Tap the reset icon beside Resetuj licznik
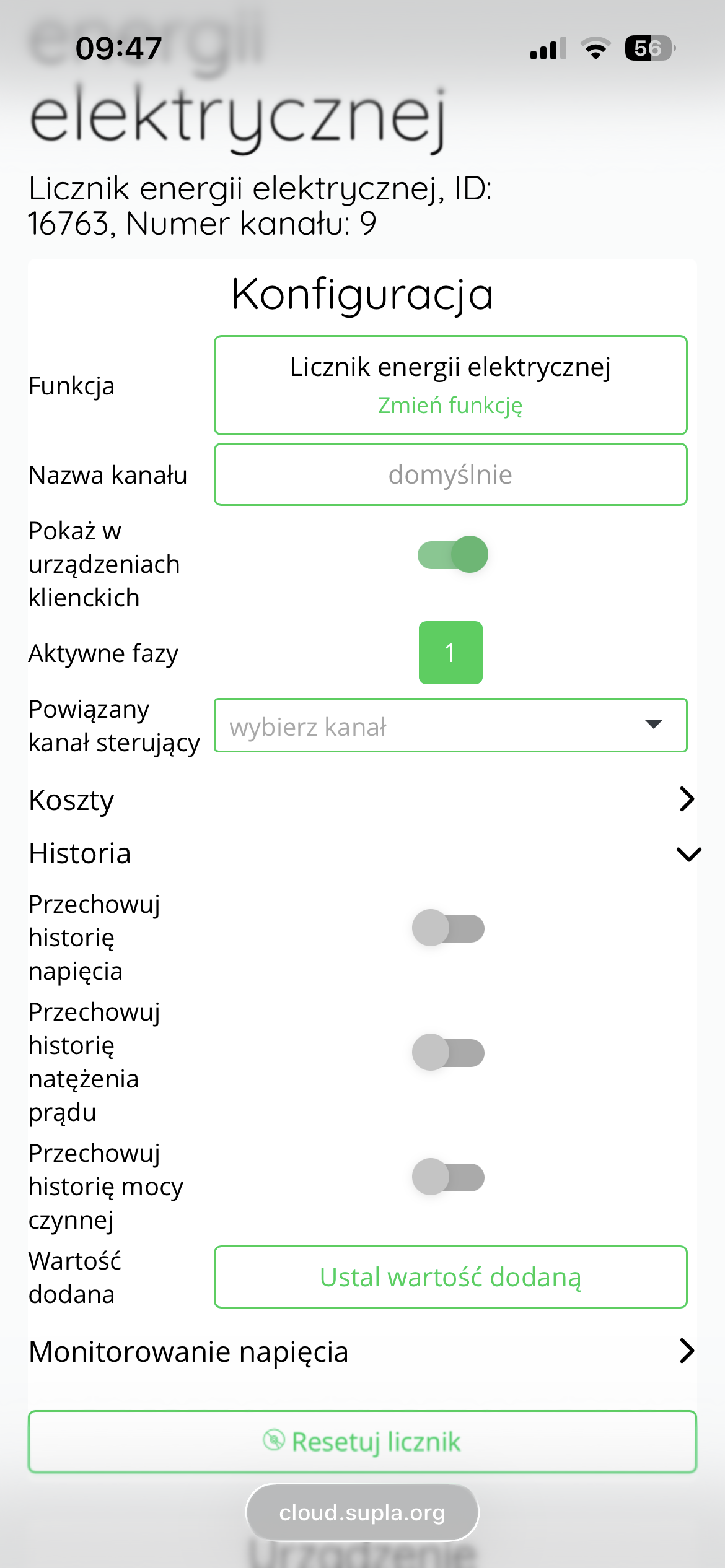 coord(273,1440)
